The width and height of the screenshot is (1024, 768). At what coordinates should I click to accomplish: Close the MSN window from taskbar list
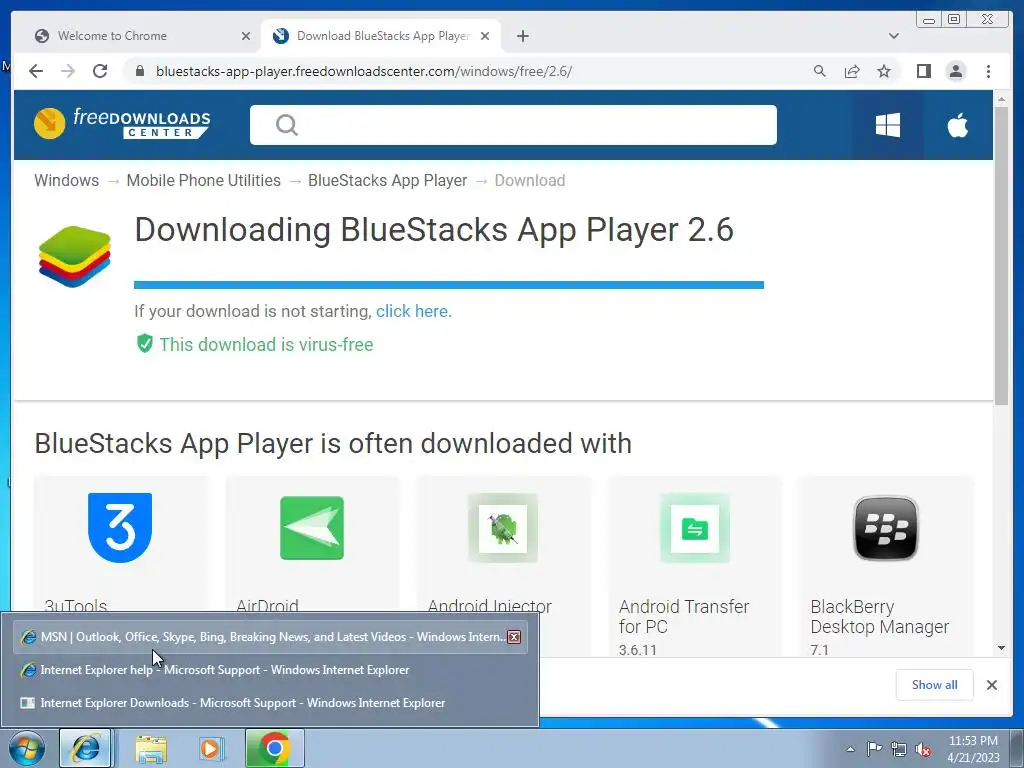[x=514, y=637]
